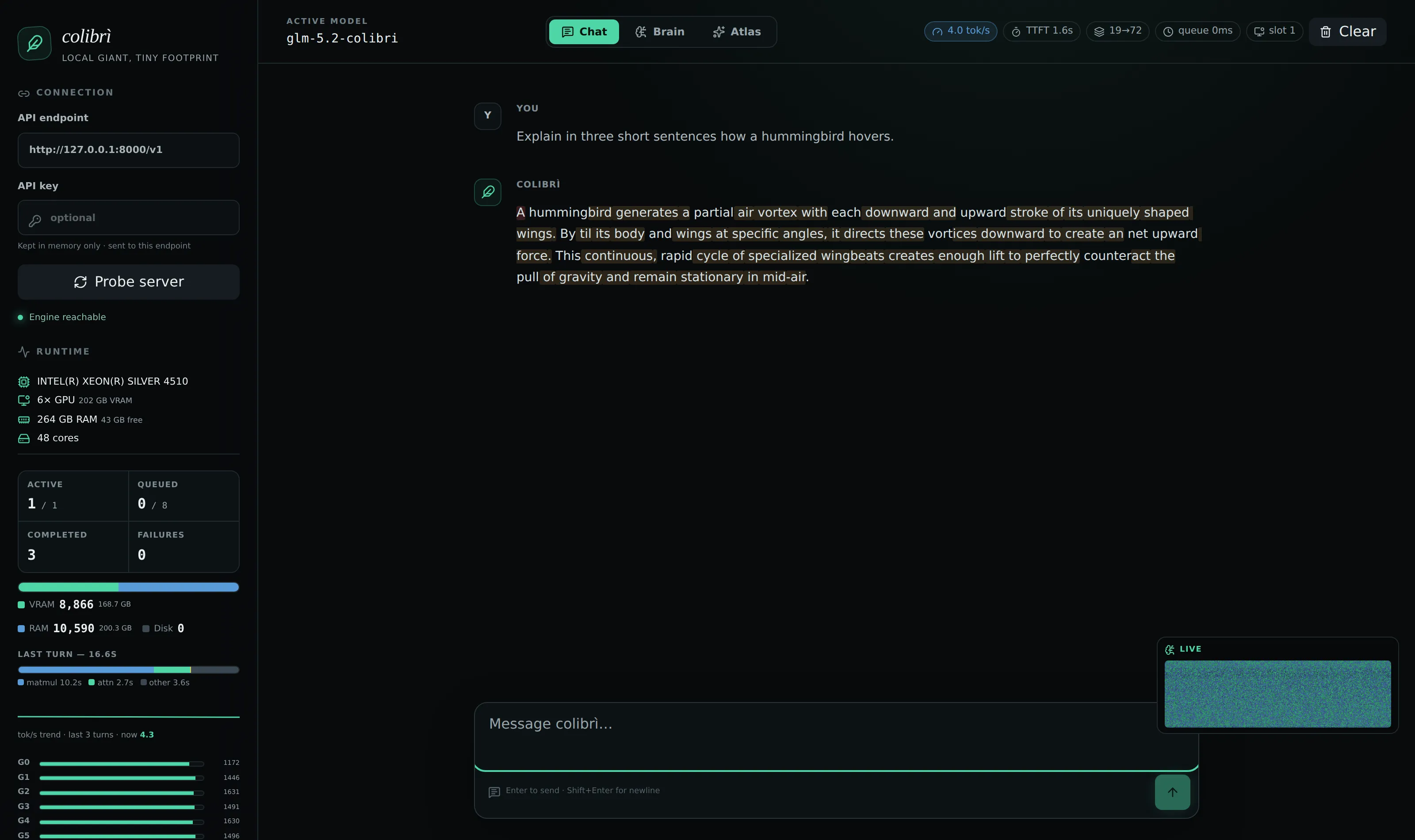Click the send arrow button
Screen dimensions: 1415x840
point(1172,792)
